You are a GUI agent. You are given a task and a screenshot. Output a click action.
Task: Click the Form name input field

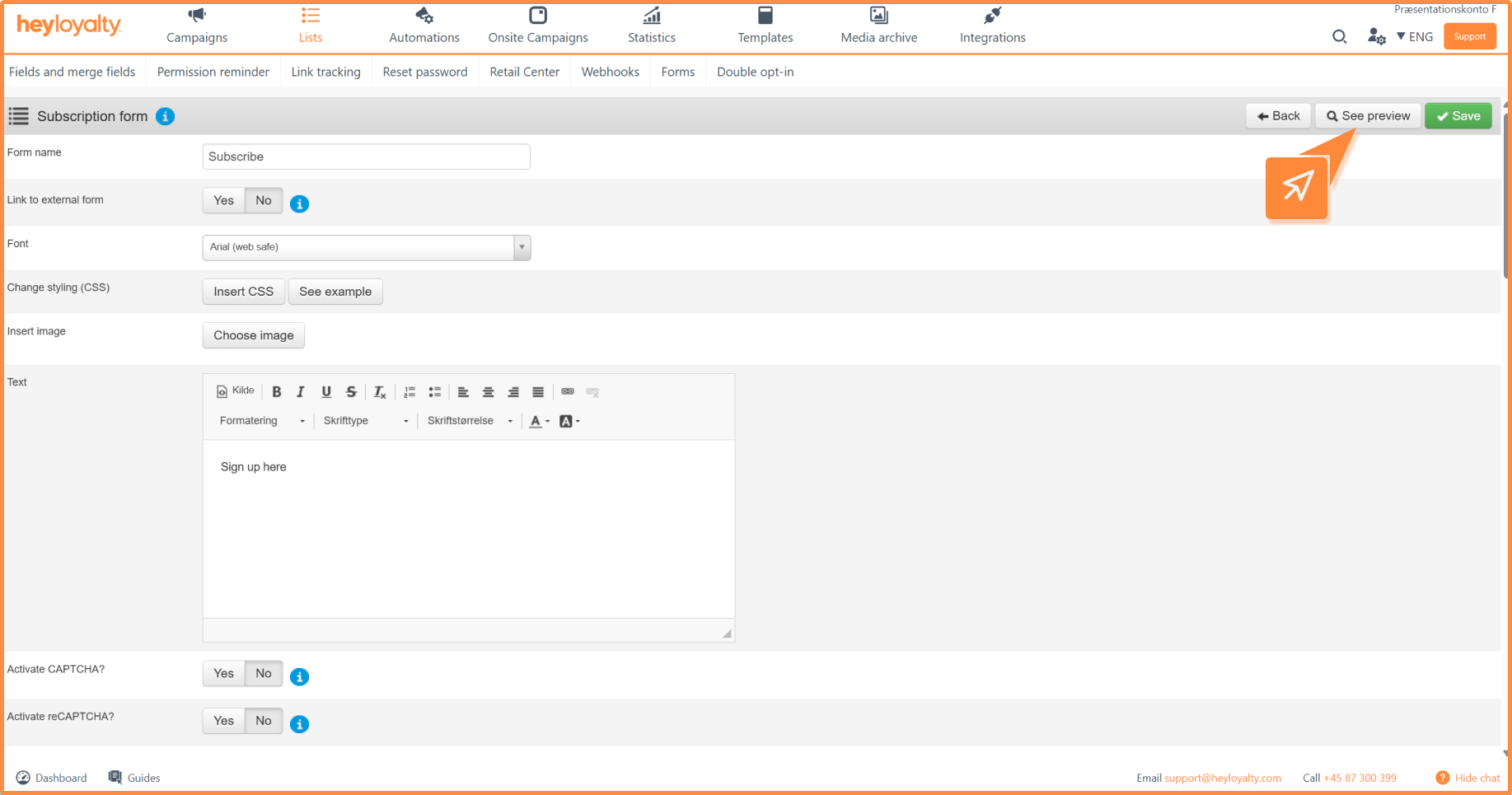tap(366, 157)
